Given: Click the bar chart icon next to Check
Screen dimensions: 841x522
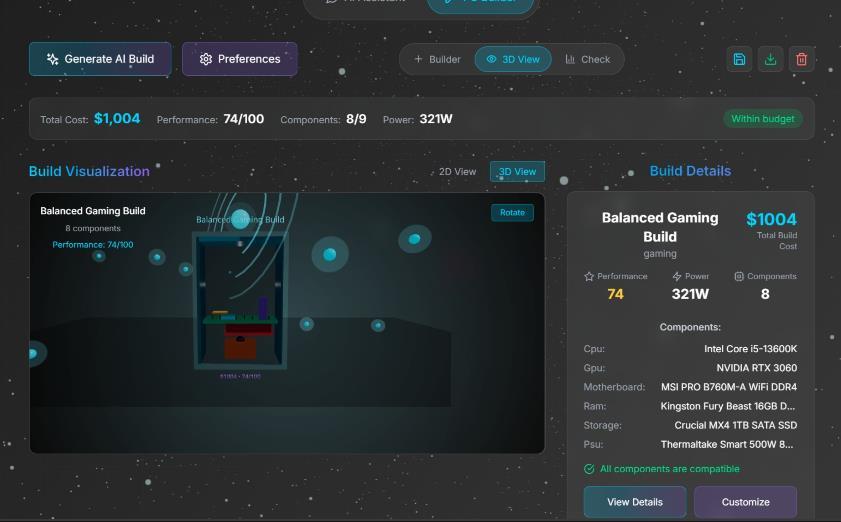Looking at the screenshot, I should click(570, 59).
